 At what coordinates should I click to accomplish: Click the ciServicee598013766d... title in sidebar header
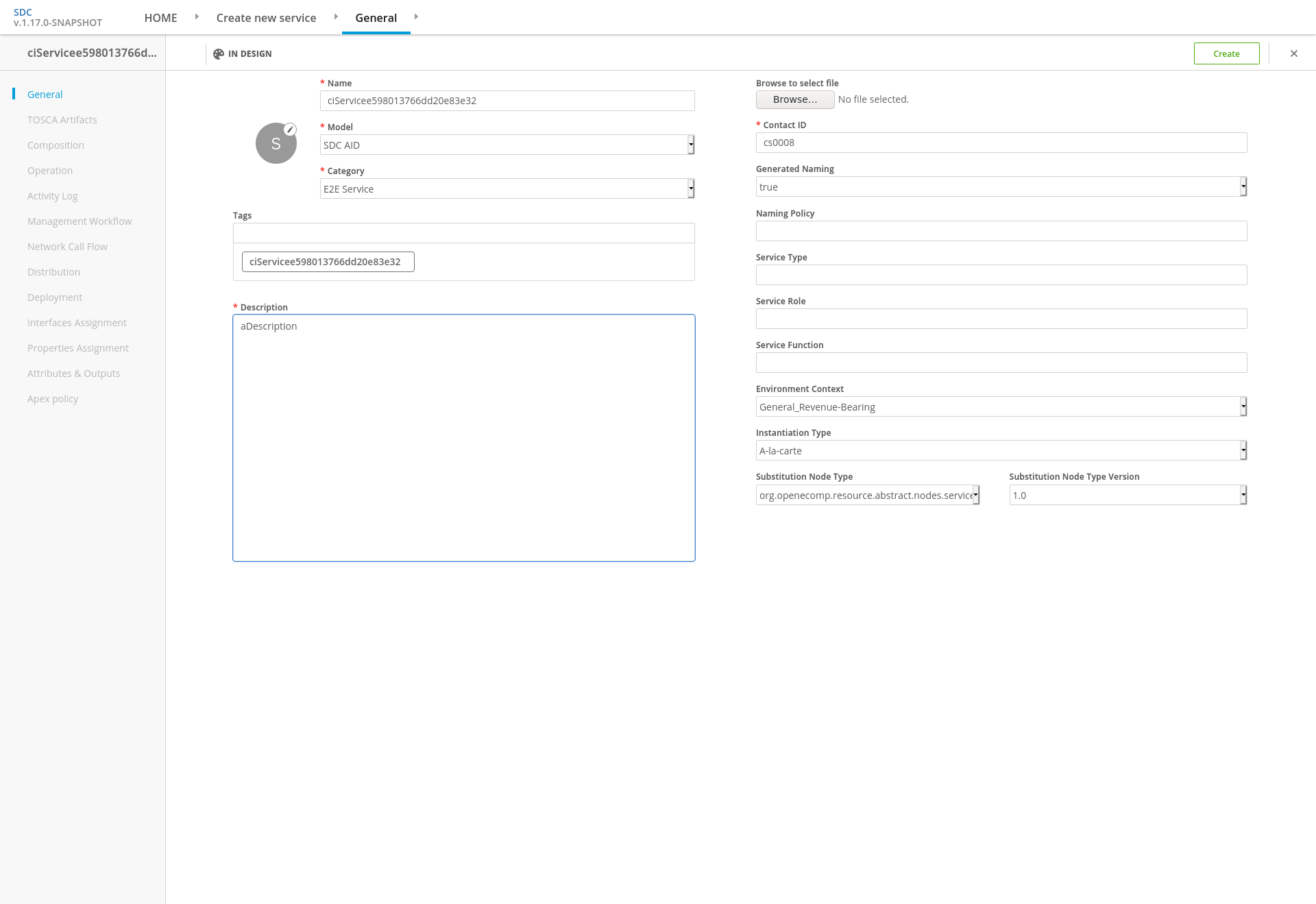coord(92,53)
